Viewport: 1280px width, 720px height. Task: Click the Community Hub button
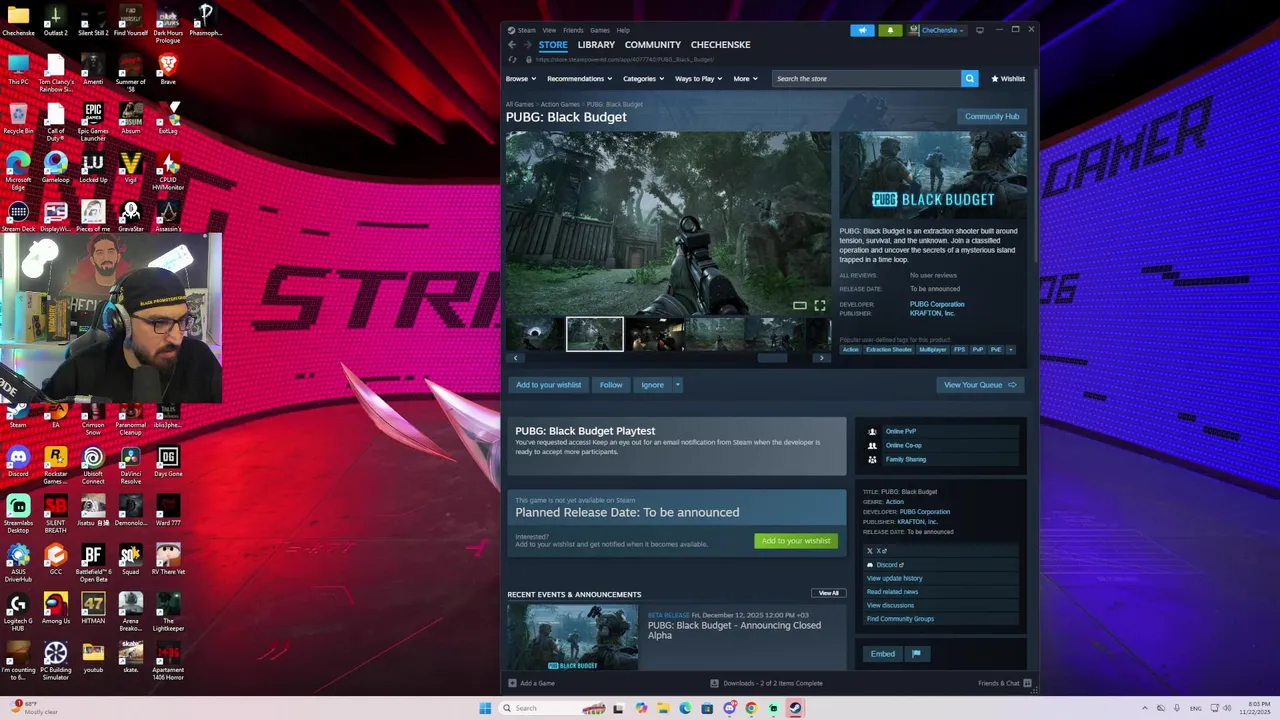point(992,117)
